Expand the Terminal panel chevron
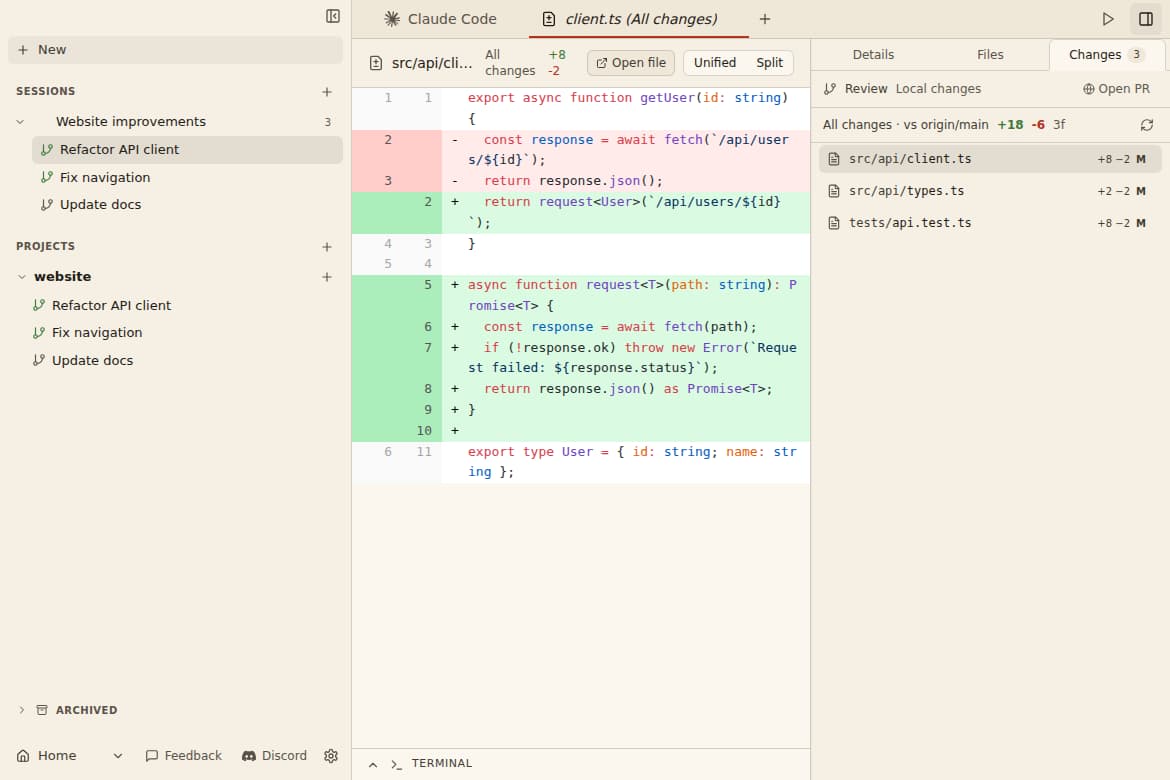 373,764
